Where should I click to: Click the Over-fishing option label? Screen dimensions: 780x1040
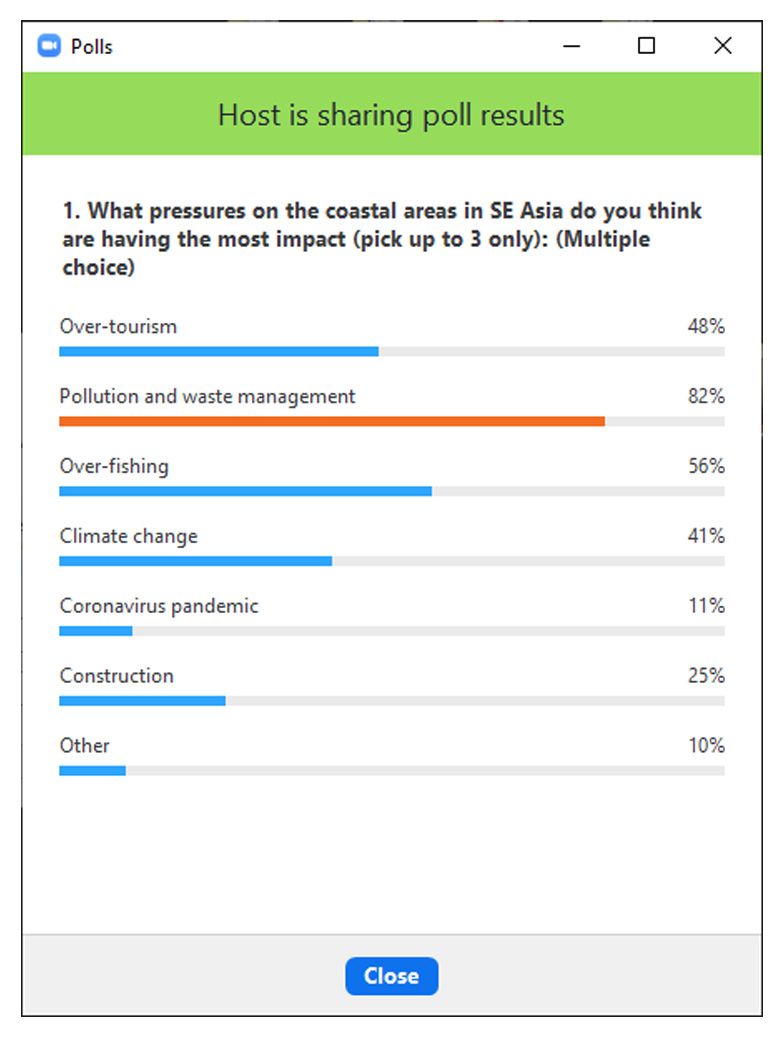(x=114, y=467)
